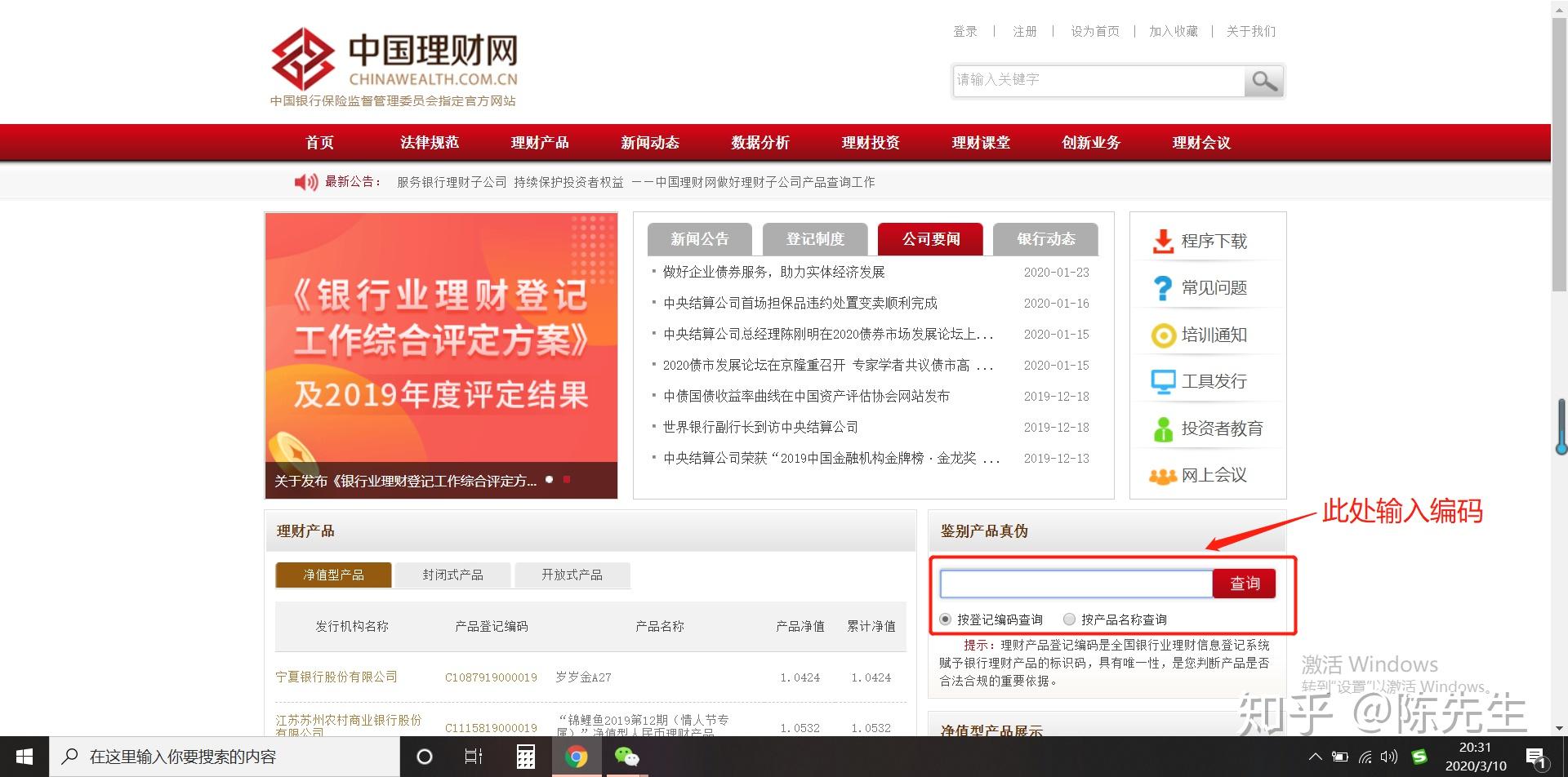Select the 按产品名称查询 radio button
The image size is (1568, 777).
coord(1069,619)
